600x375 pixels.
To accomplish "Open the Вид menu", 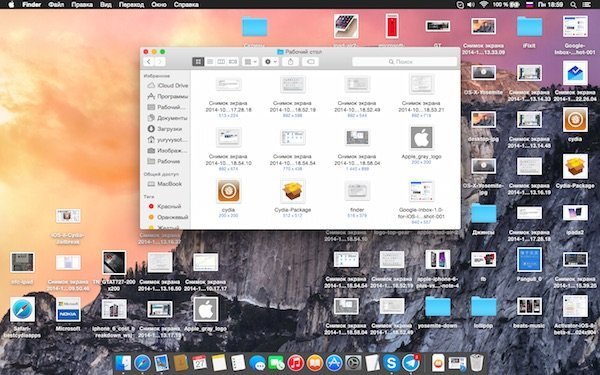I will pyautogui.click(x=106, y=5).
